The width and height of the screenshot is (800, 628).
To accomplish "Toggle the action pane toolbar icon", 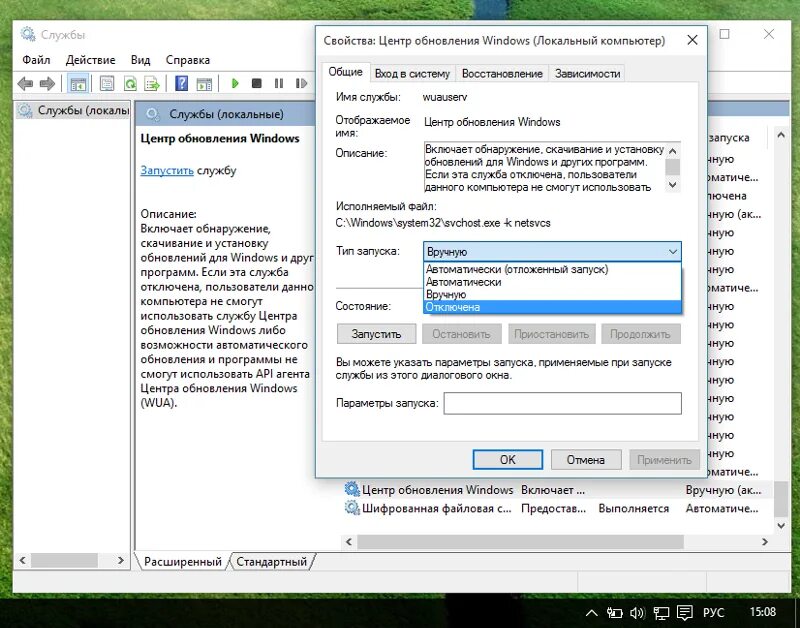I will click(204, 83).
